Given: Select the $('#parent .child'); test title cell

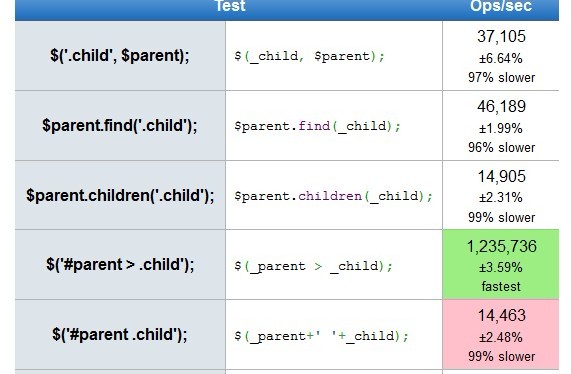Looking at the screenshot, I should pos(120,335).
